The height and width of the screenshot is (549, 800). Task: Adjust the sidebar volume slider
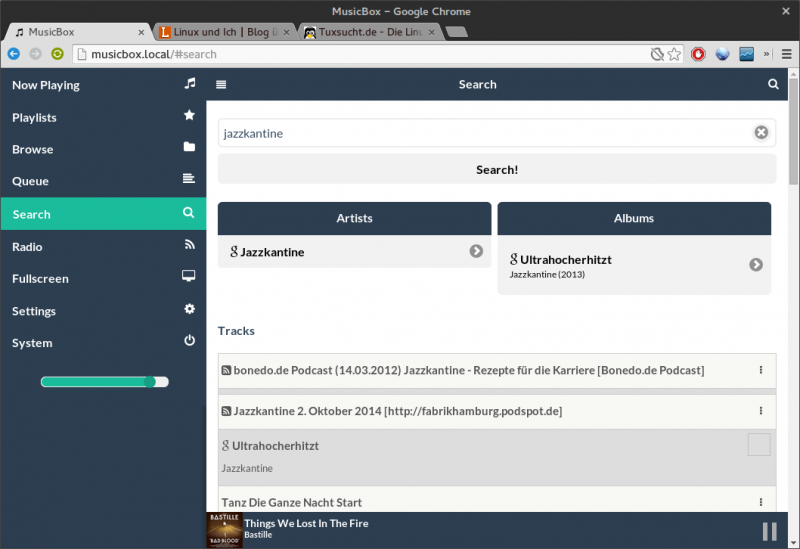tap(150, 381)
